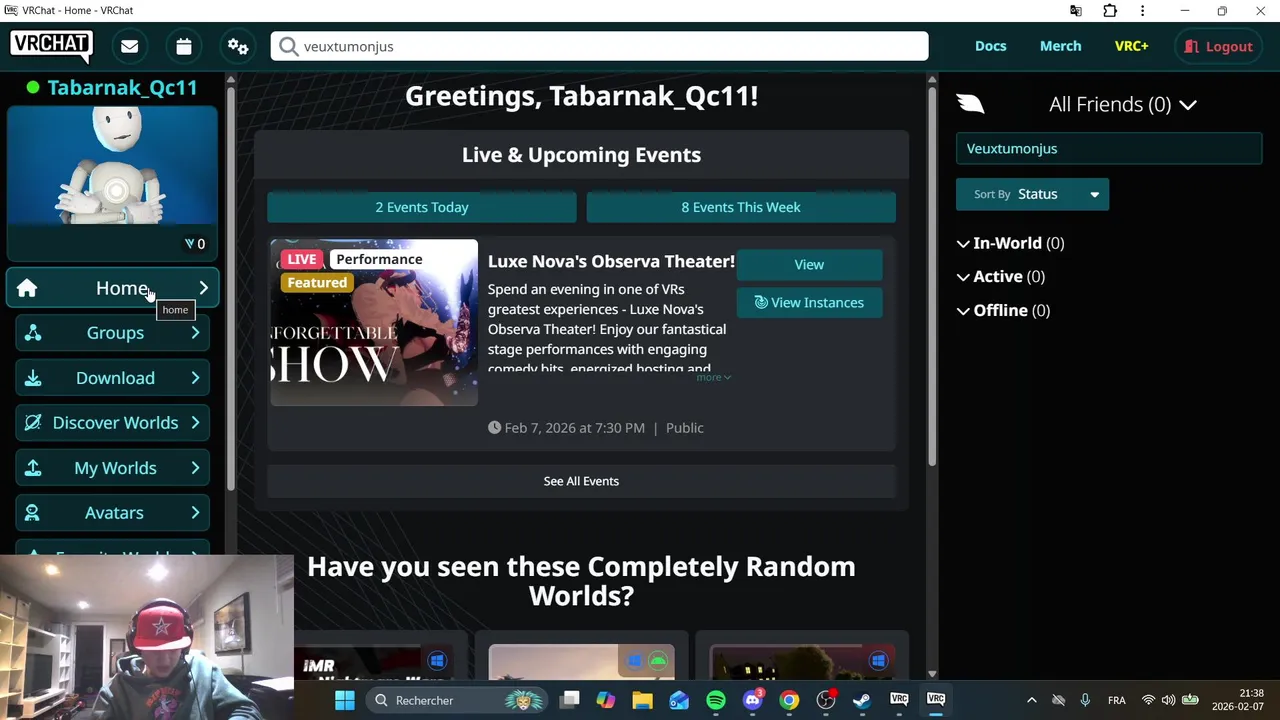The height and width of the screenshot is (720, 1280).
Task: Click the View button for the event
Action: [x=809, y=265]
